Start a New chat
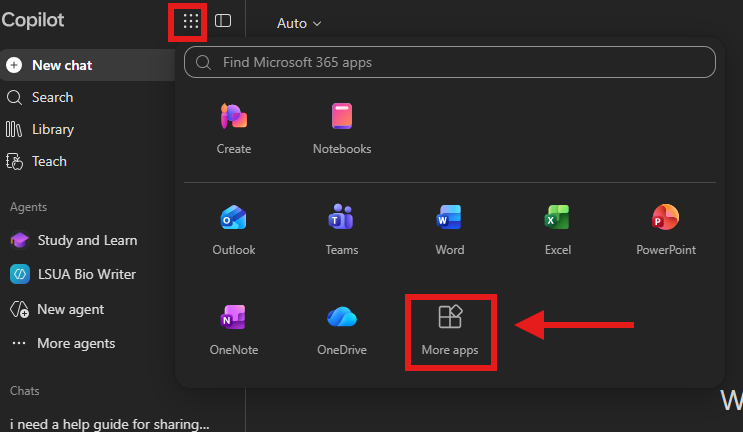Screen dimensions: 743x432 point(87,65)
